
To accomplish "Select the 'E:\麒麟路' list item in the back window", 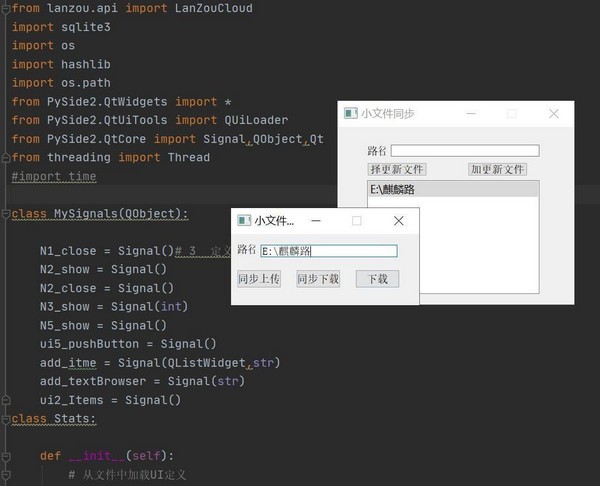I will [453, 189].
